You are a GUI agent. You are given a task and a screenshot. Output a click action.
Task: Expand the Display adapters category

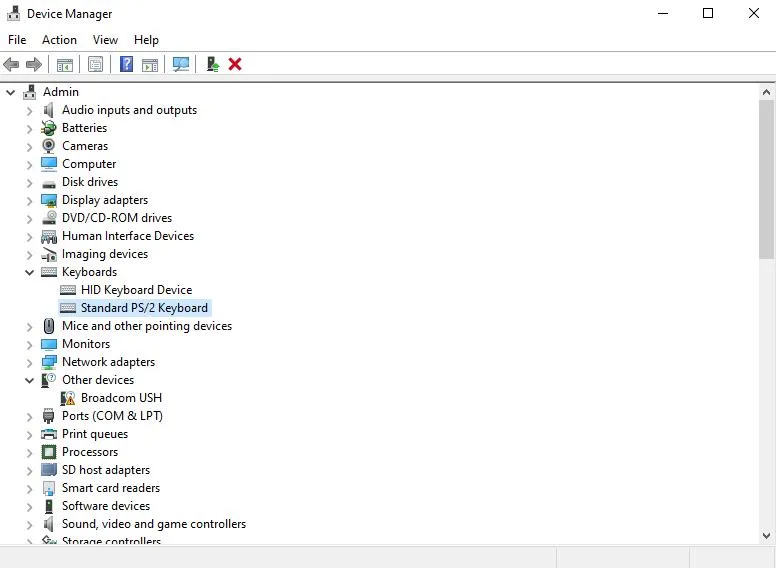click(x=29, y=200)
